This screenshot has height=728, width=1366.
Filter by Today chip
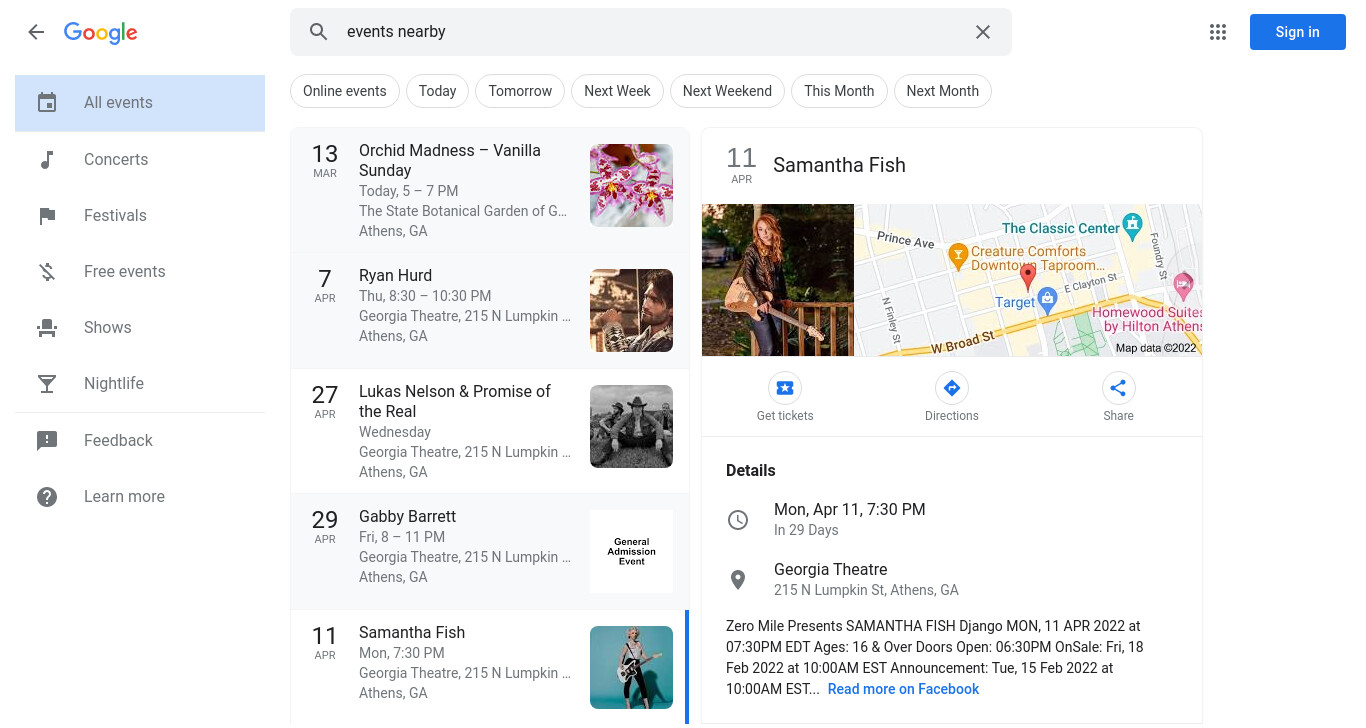[437, 91]
